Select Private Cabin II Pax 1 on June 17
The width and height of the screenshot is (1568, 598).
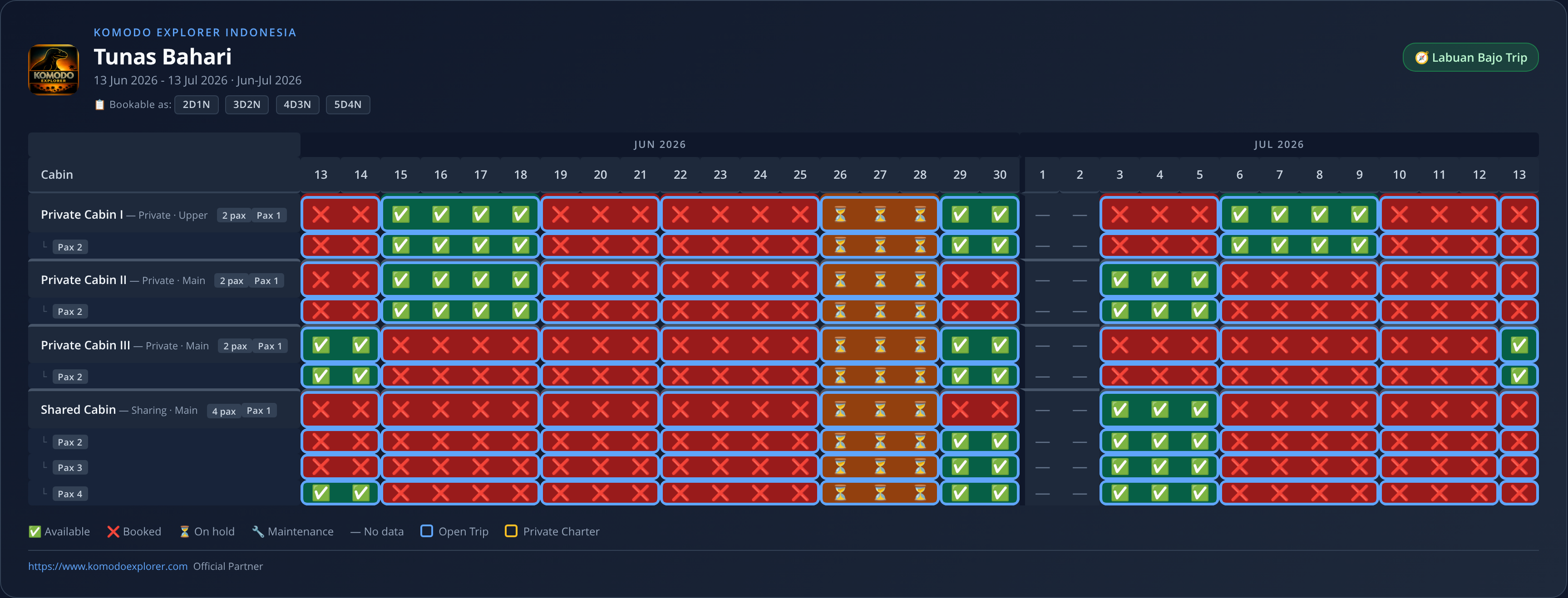tap(480, 280)
